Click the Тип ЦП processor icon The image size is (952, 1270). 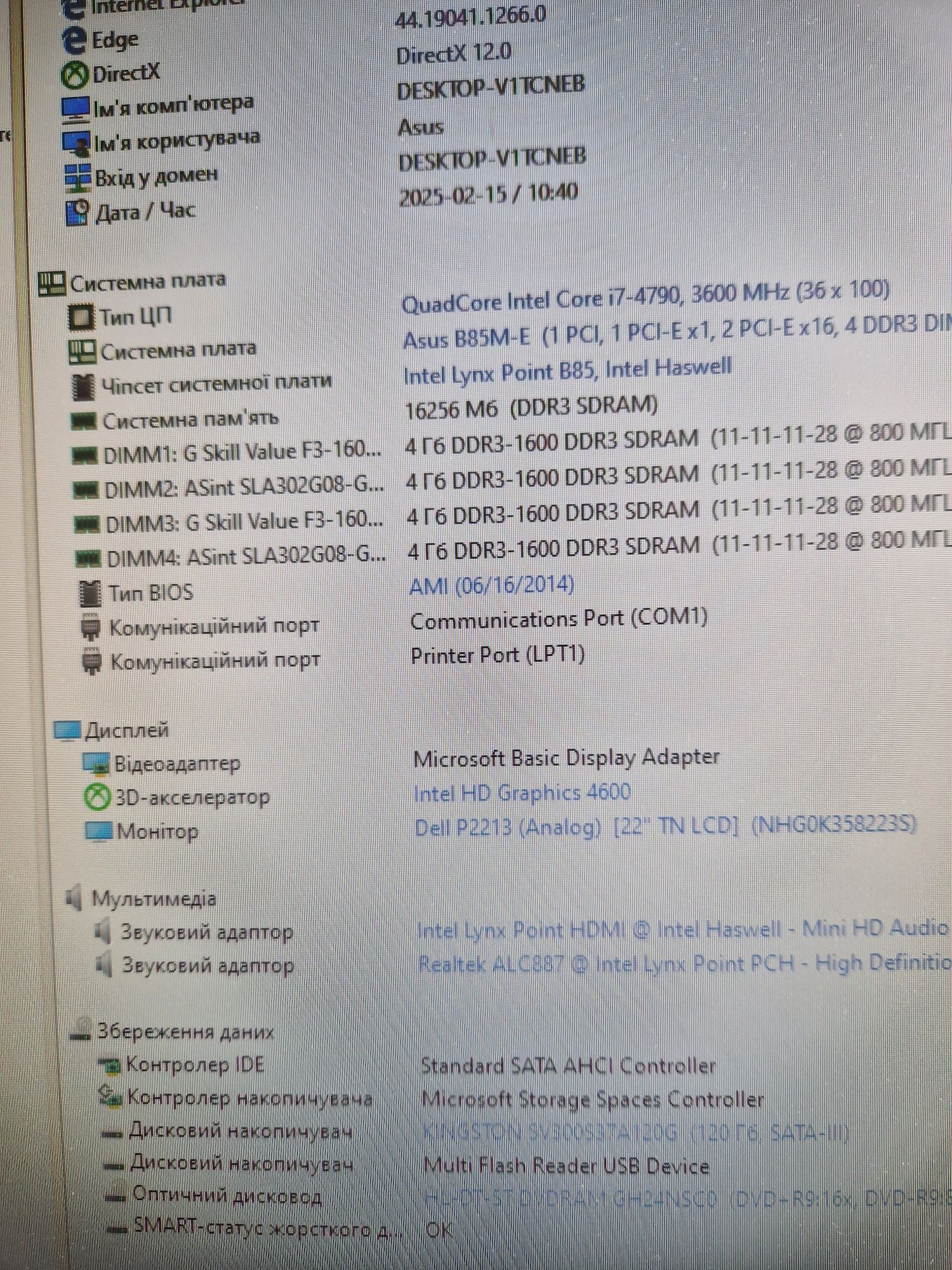[x=81, y=317]
